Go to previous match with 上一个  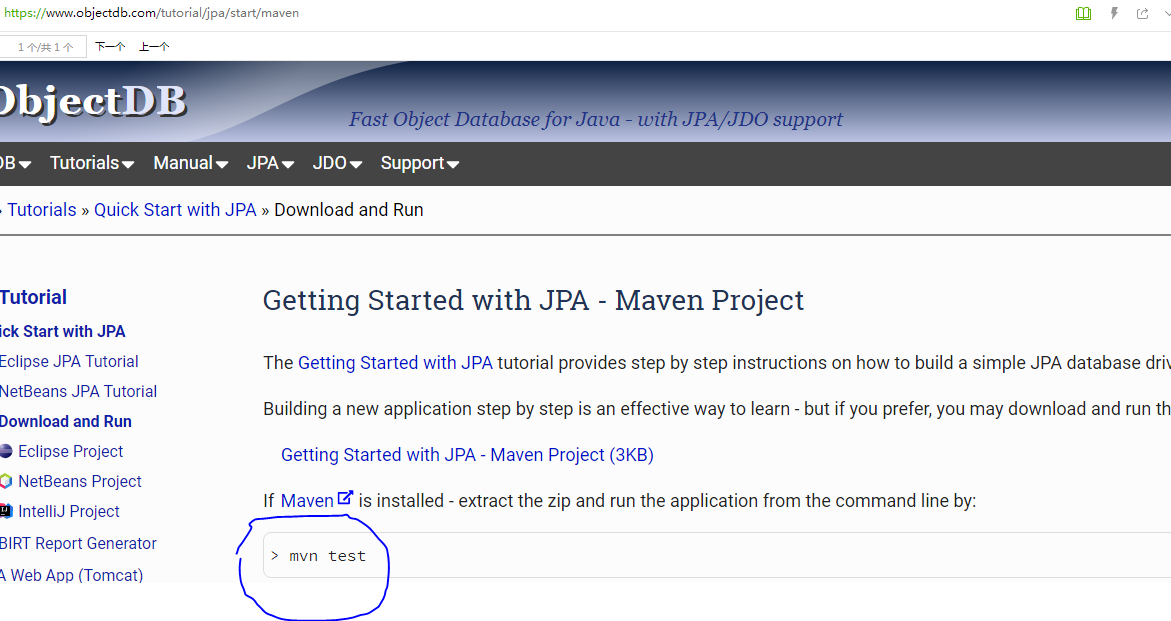coord(154,47)
